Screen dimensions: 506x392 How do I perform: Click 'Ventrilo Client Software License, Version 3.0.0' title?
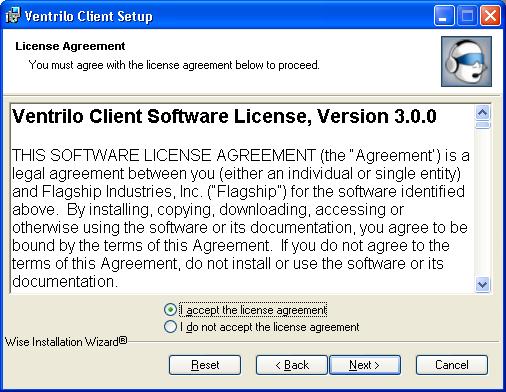click(224, 116)
